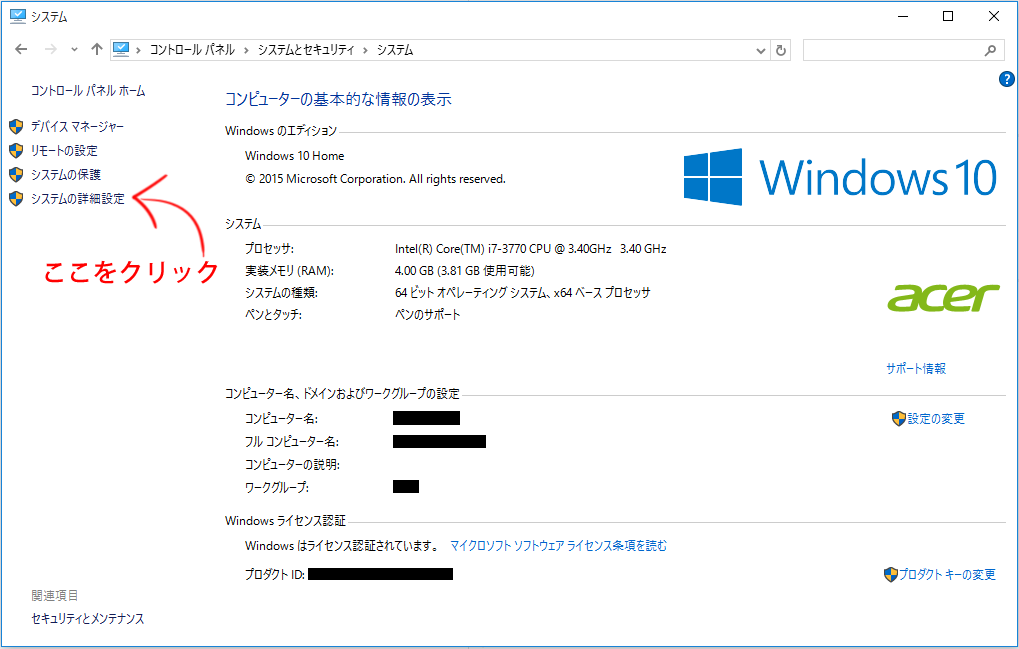The width and height of the screenshot is (1019, 649).
Task: Click the computer icon in the address bar
Action: tap(121, 49)
